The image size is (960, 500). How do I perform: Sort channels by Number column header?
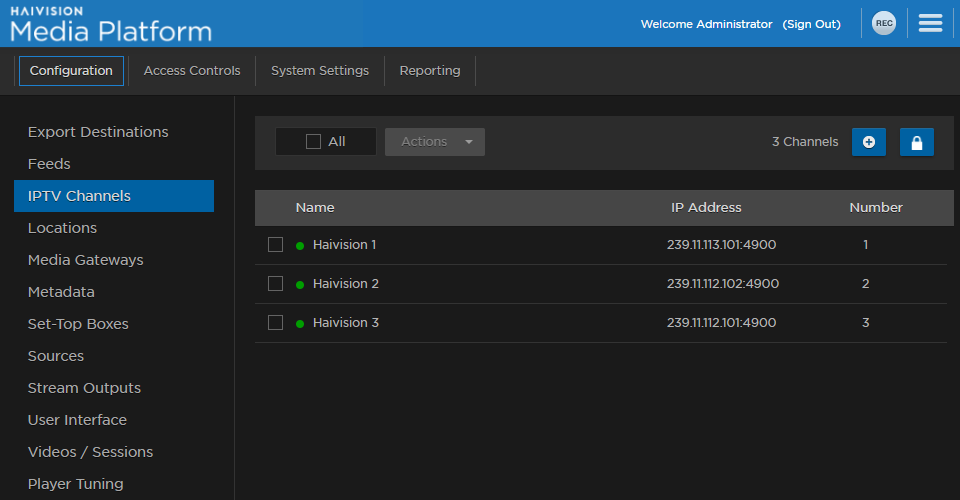(x=875, y=208)
